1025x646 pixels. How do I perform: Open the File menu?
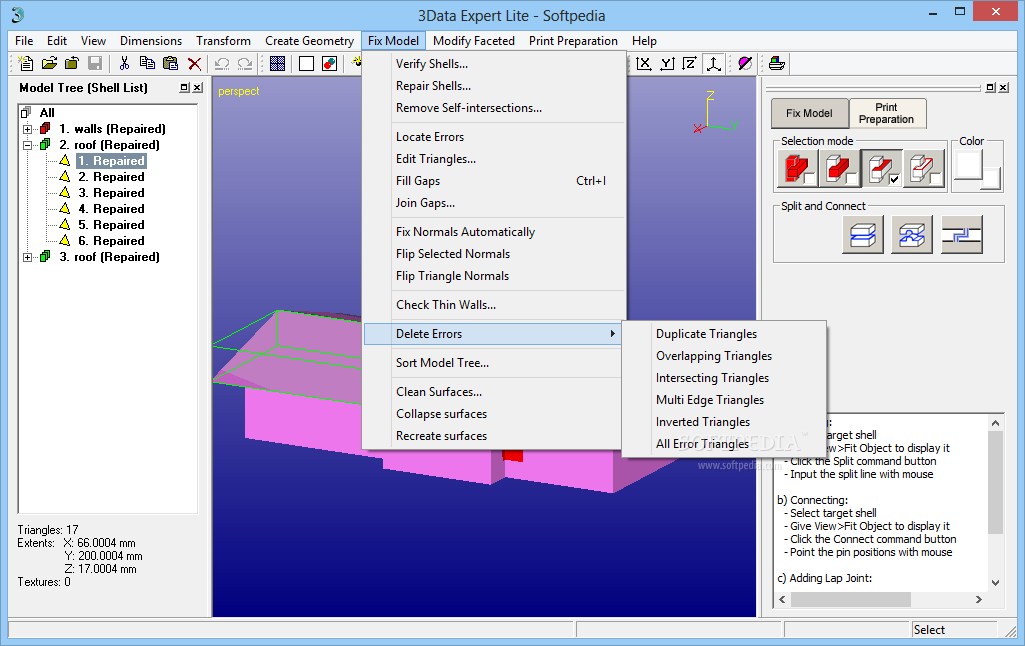click(x=24, y=41)
